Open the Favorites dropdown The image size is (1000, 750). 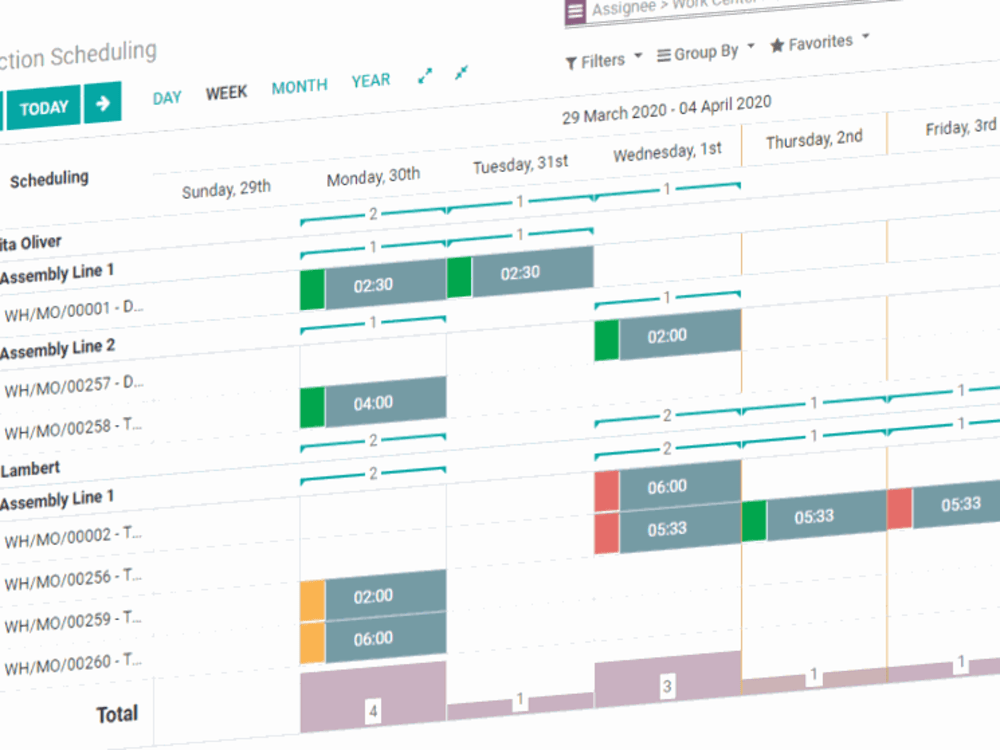820,43
